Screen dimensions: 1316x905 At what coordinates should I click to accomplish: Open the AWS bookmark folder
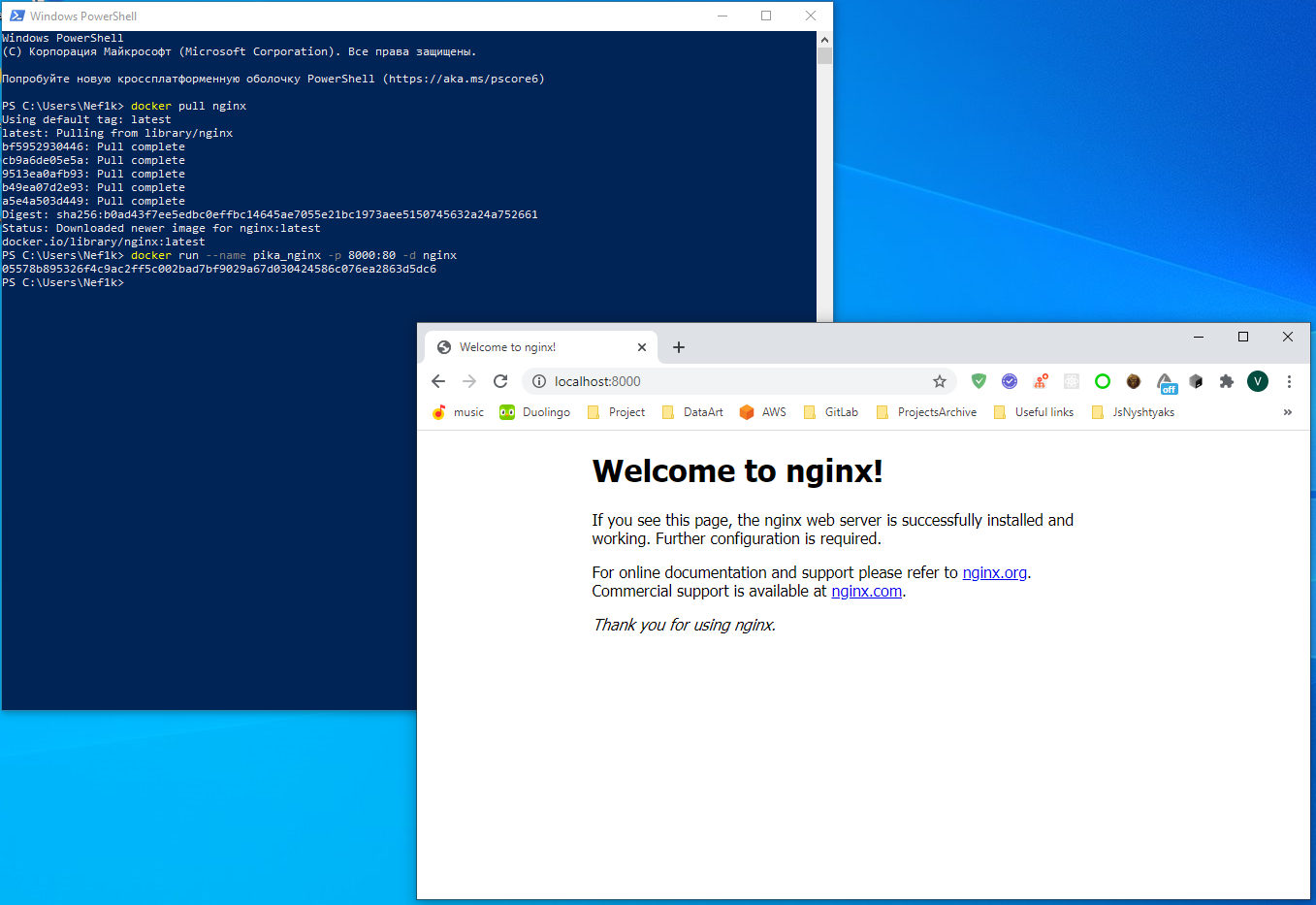point(762,412)
